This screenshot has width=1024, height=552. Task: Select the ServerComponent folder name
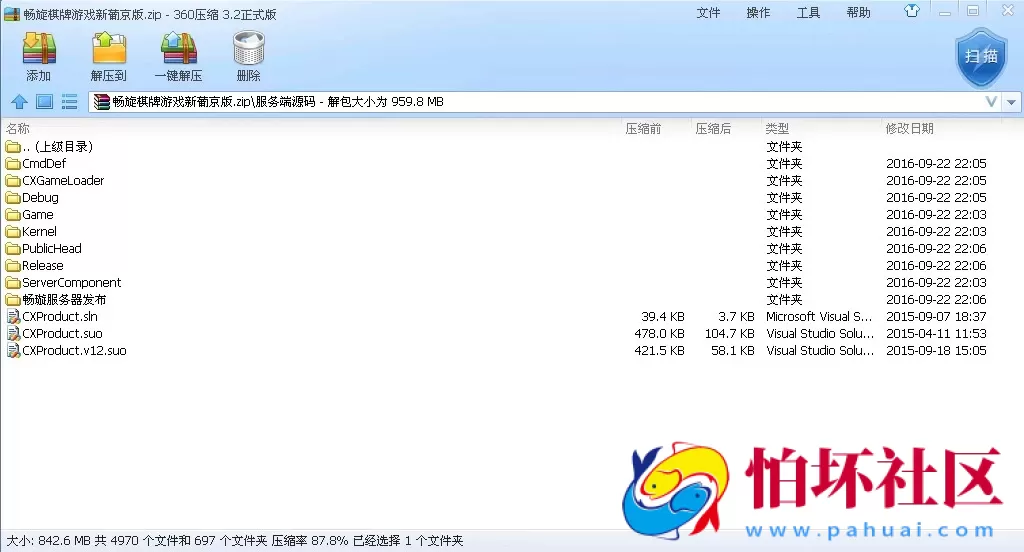(x=72, y=282)
